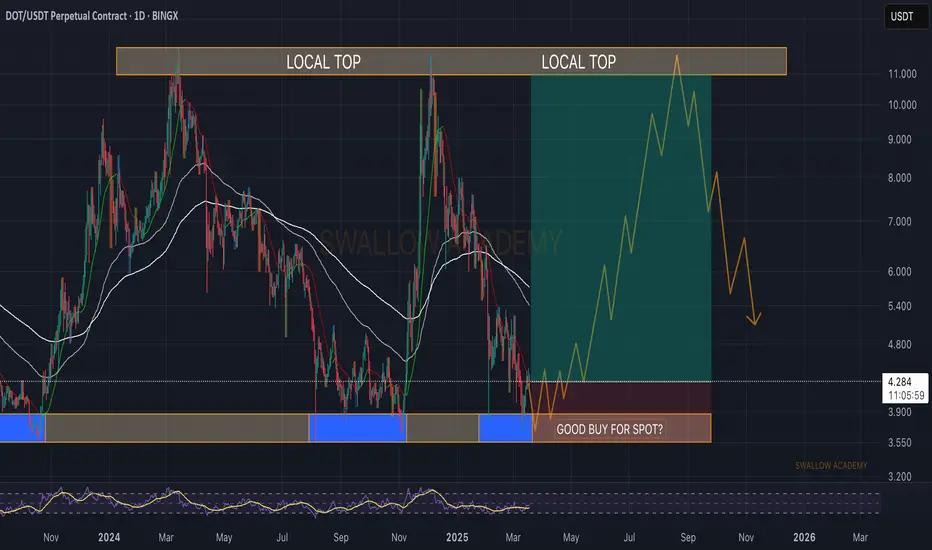
Task: Click the 11.000 price axis label
Action: (902, 74)
